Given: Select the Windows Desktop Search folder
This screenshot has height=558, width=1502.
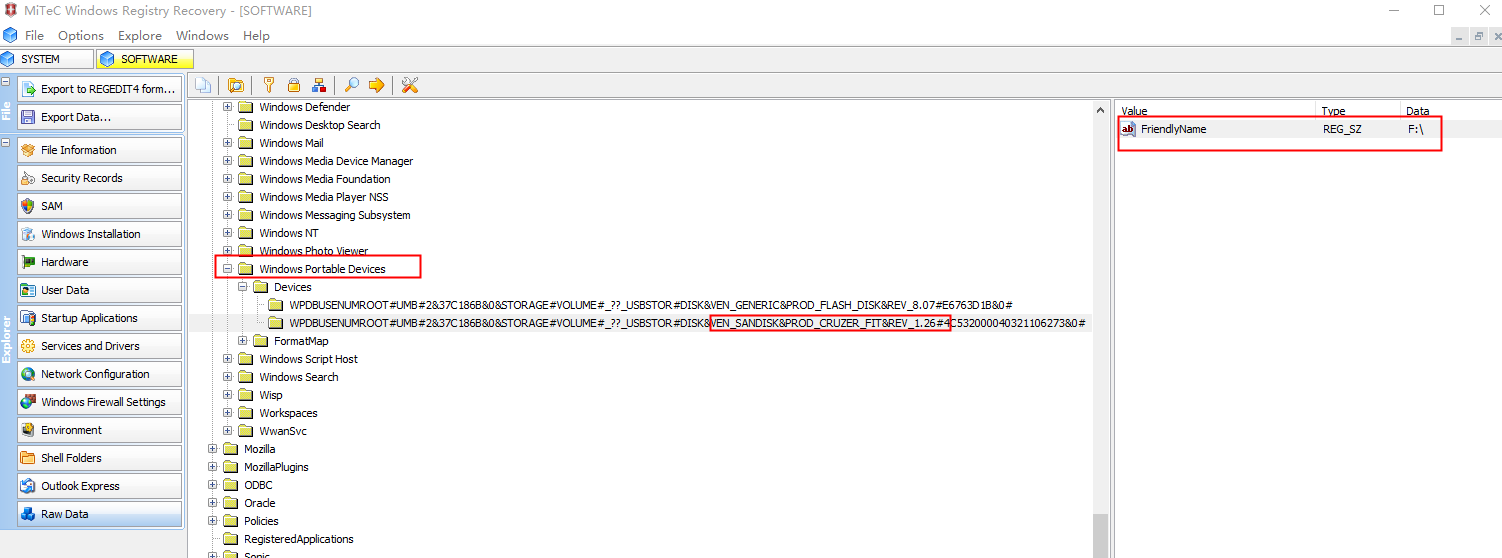Looking at the screenshot, I should [319, 125].
